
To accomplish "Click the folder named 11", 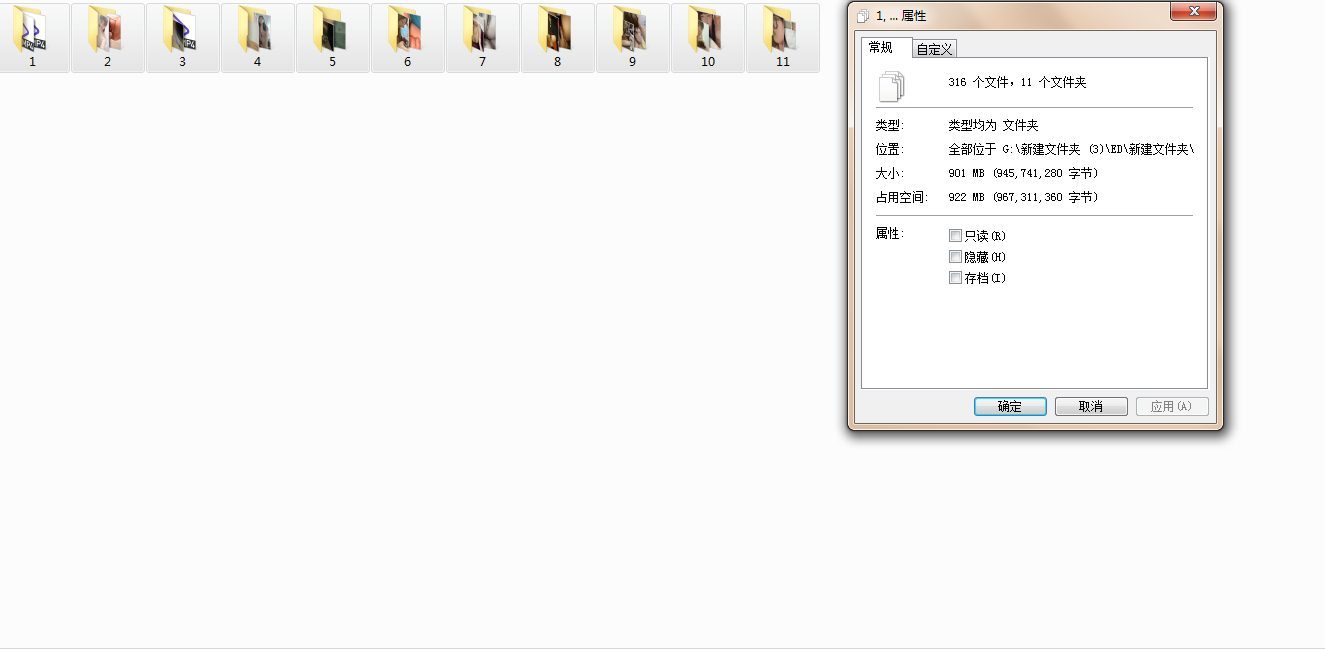I will pos(782,32).
